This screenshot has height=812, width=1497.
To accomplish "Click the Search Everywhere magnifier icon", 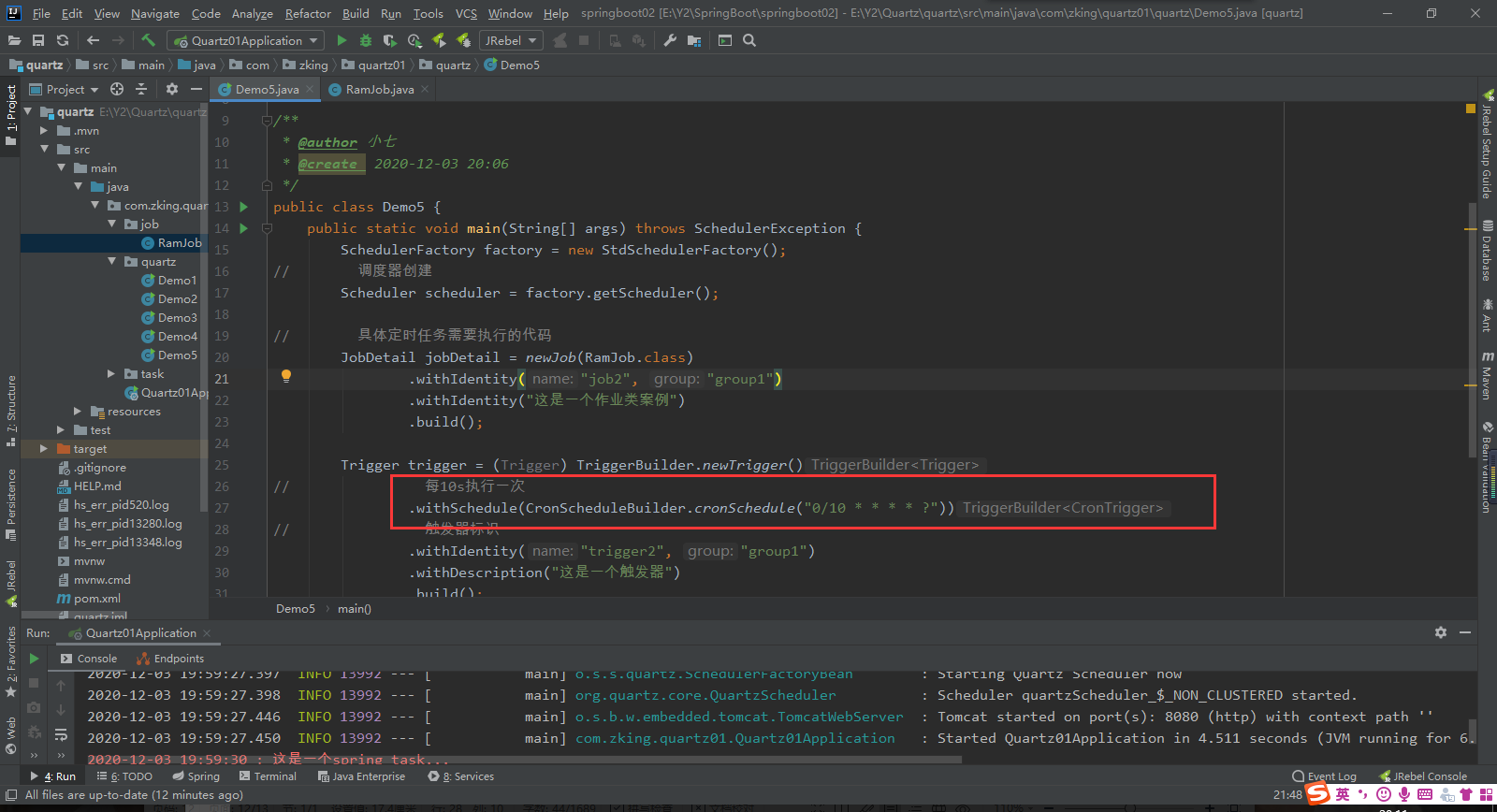I will click(749, 40).
